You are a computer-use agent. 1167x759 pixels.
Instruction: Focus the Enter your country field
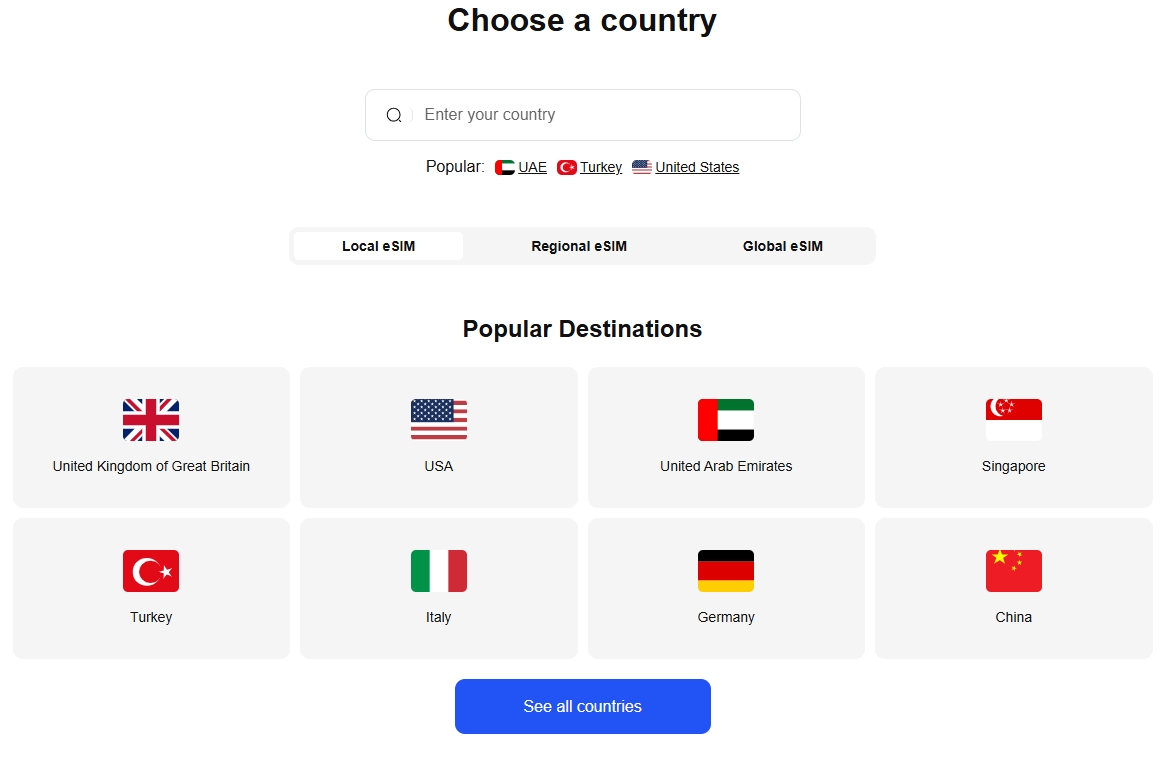(x=583, y=115)
